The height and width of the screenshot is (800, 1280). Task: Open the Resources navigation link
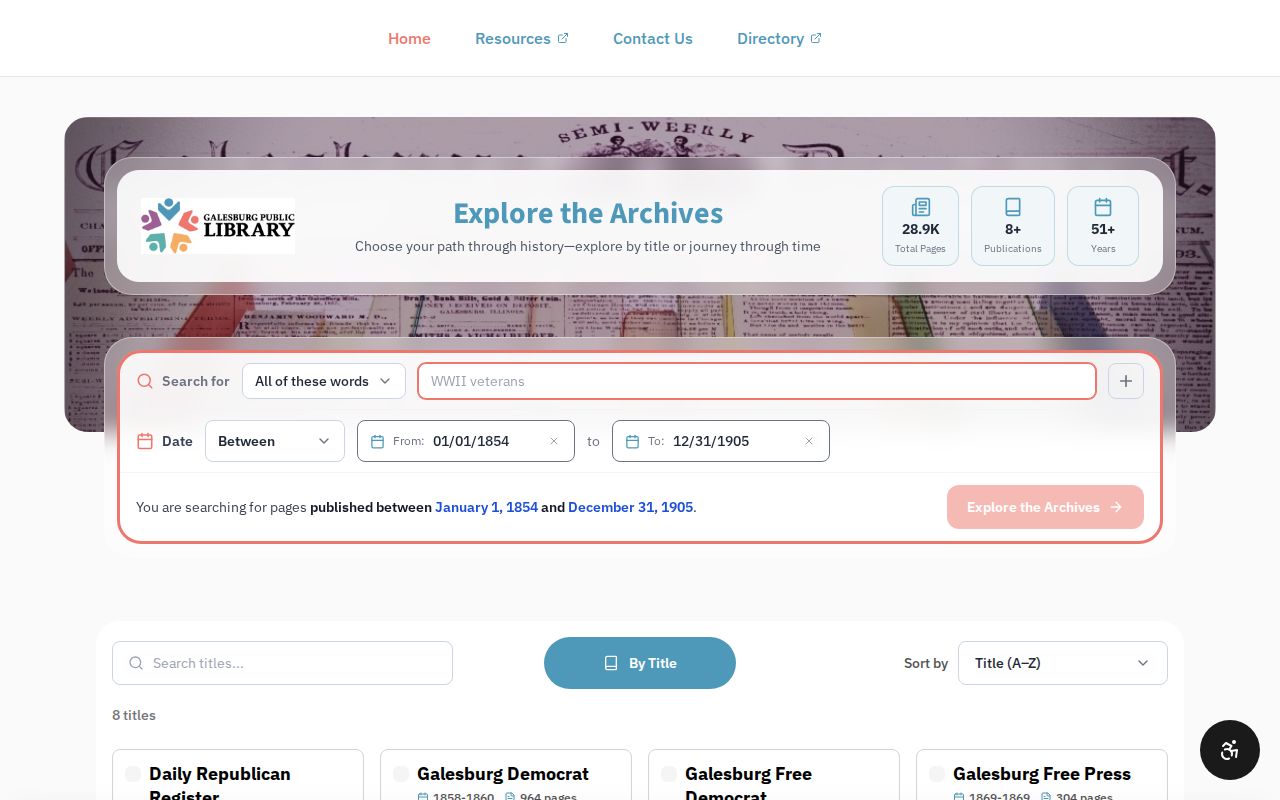521,38
